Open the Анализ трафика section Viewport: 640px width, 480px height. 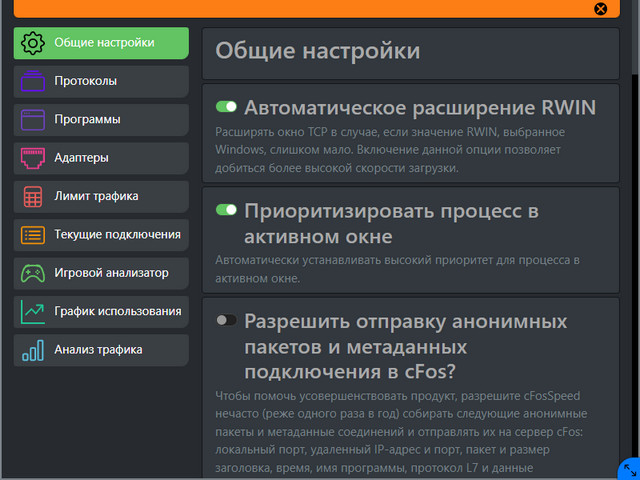click(98, 350)
